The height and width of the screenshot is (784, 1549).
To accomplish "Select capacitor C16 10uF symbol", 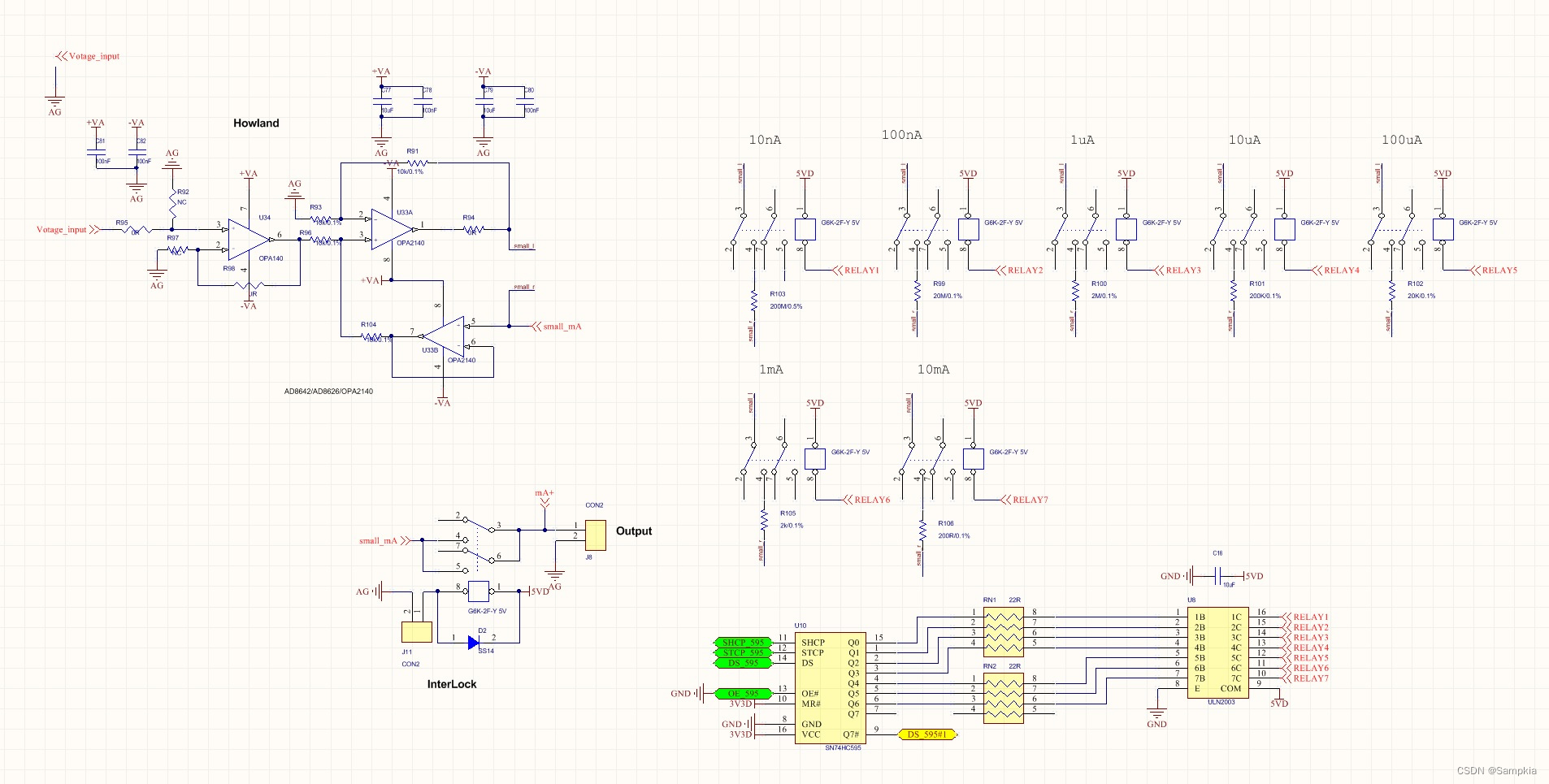I will (1217, 576).
